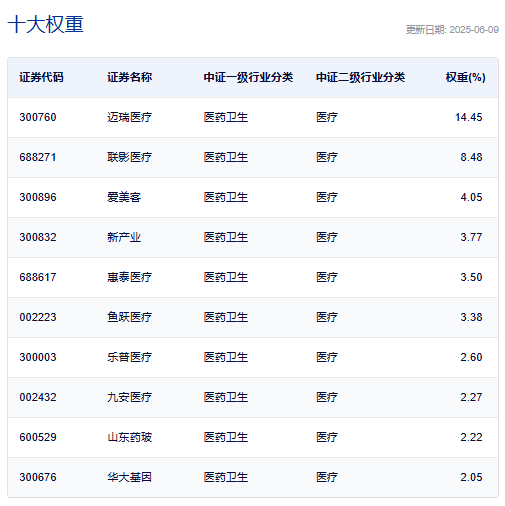The width and height of the screenshot is (505, 506).
Task: Click the 证券代码 column header
Action: 41,77
